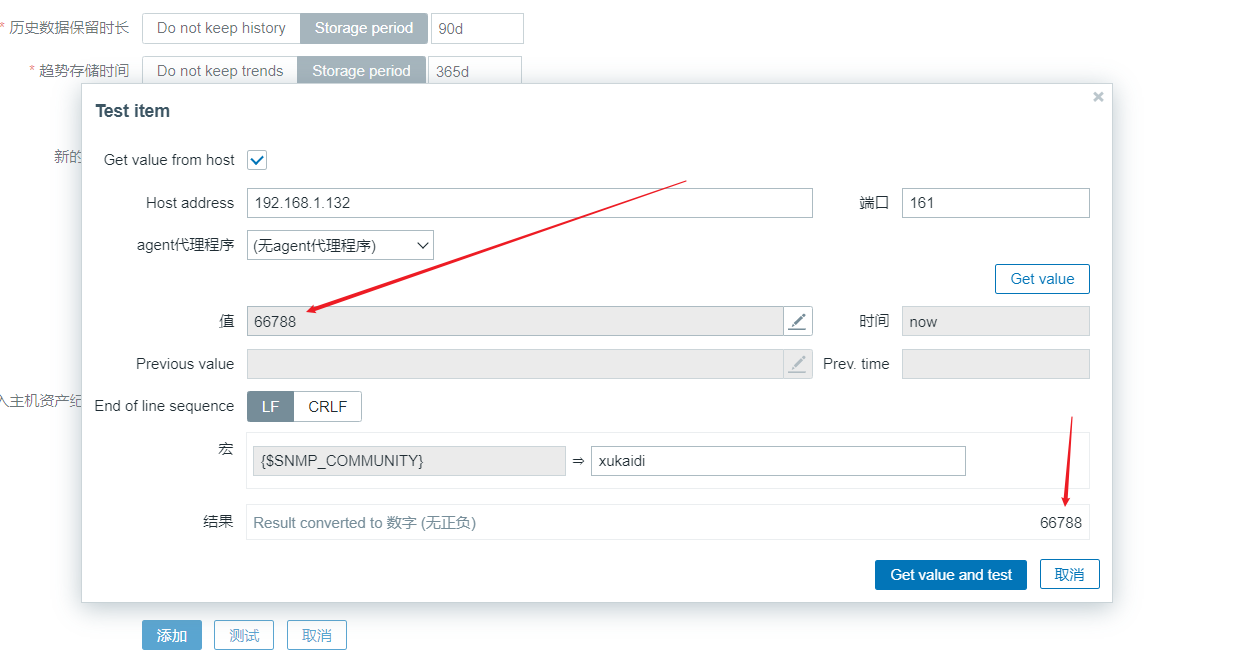Click the 值 field showing 66788
The height and width of the screenshot is (658, 1251).
tap(515, 321)
